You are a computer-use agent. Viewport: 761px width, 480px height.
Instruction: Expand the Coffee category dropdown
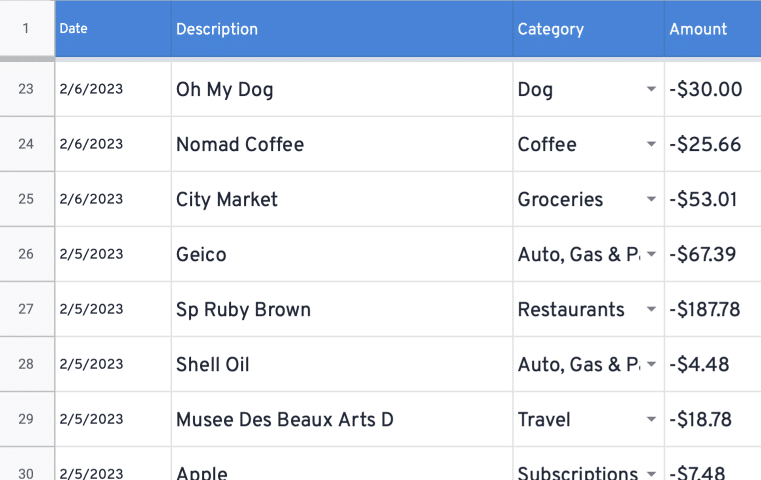(x=651, y=144)
